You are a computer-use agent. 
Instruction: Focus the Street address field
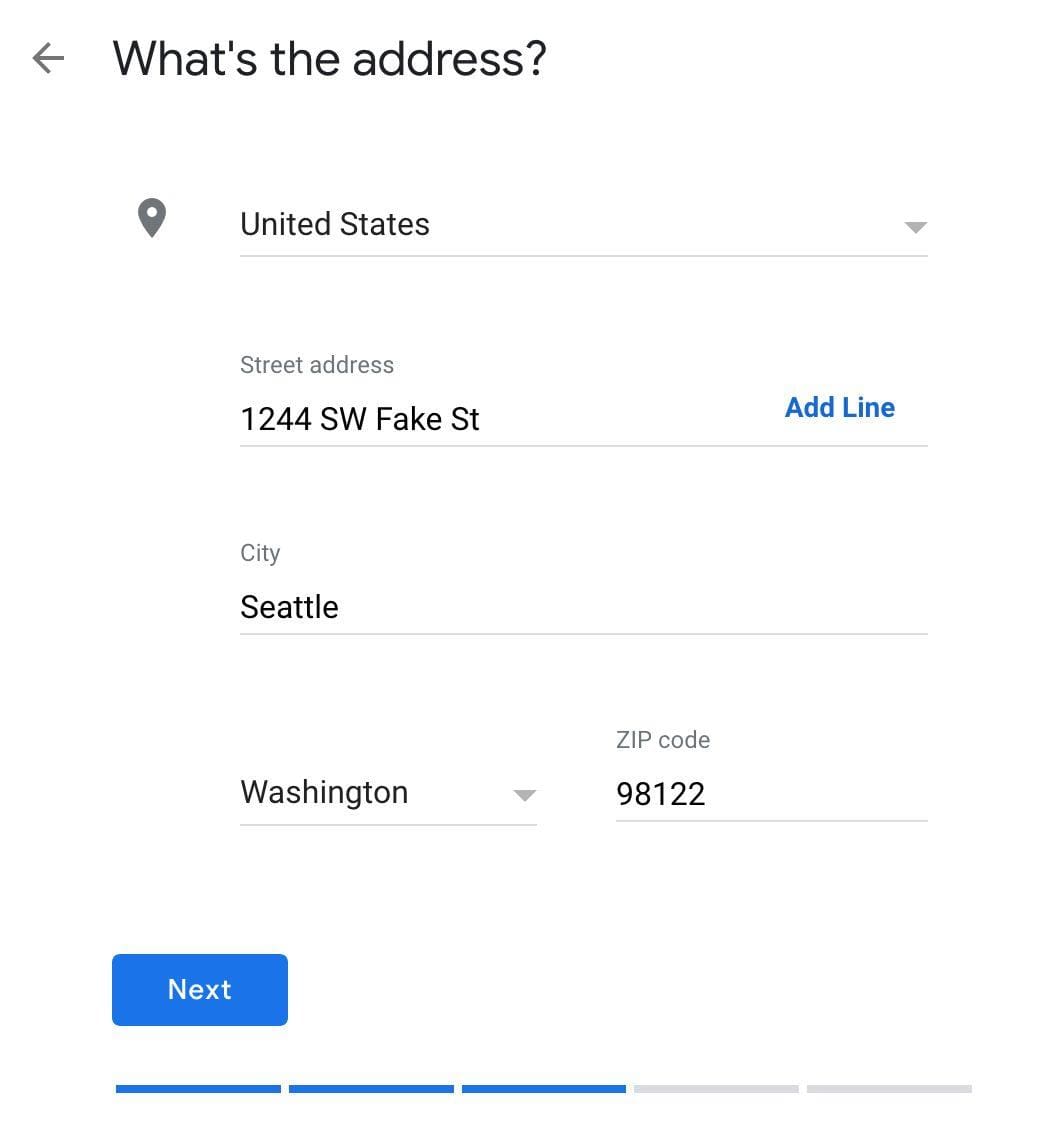click(500, 419)
